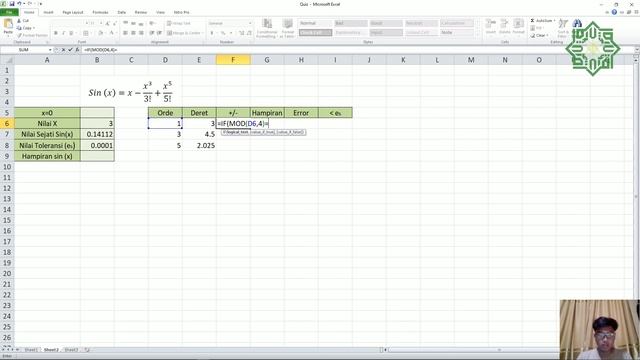Viewport: 640px width, 360px height.
Task: Switch to the Data tab
Action: coord(122,12)
